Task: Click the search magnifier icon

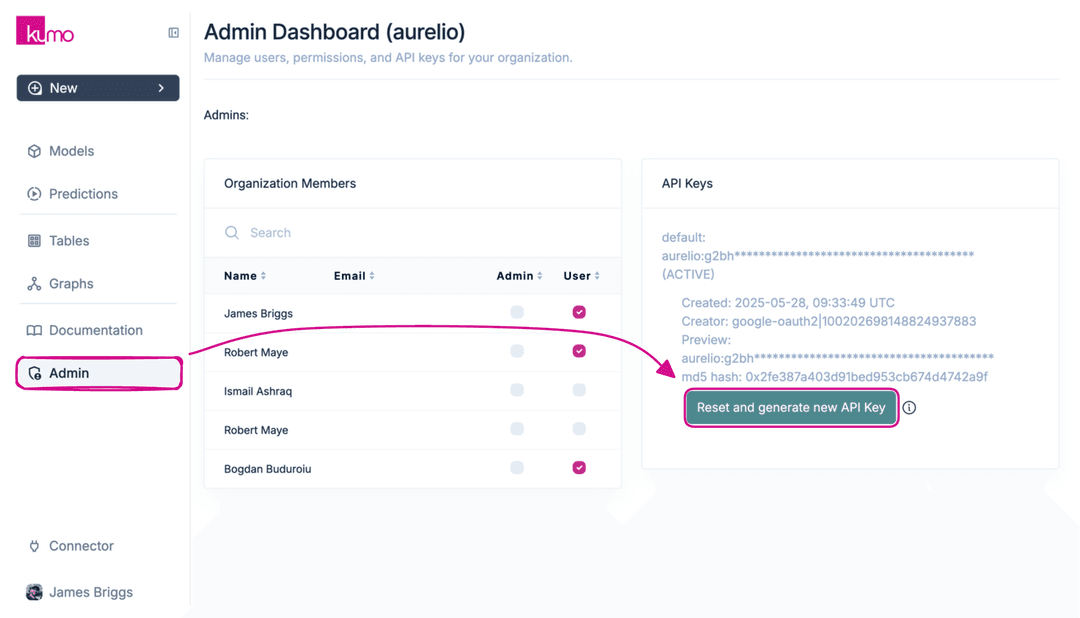Action: pyautogui.click(x=232, y=232)
